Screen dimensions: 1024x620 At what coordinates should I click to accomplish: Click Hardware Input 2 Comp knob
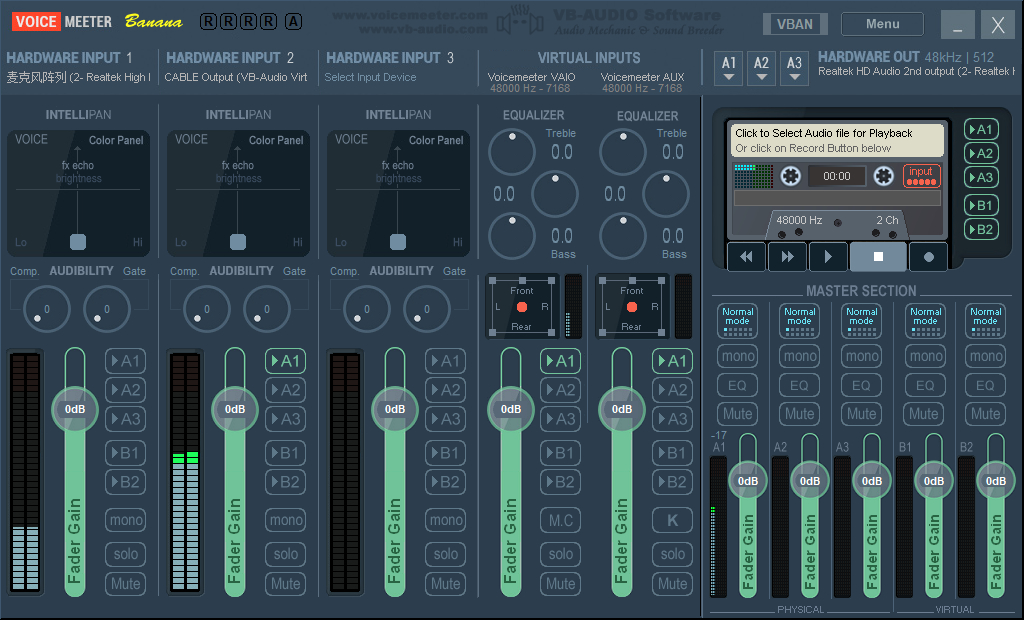coord(206,309)
